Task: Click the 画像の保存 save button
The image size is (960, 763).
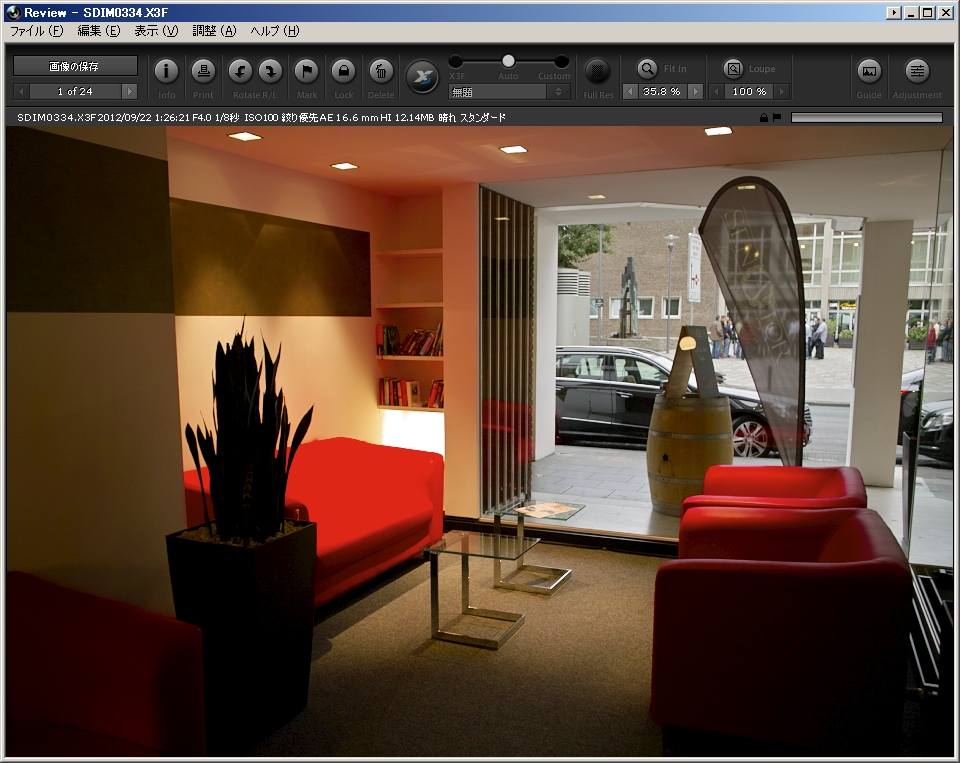Action: click(73, 66)
